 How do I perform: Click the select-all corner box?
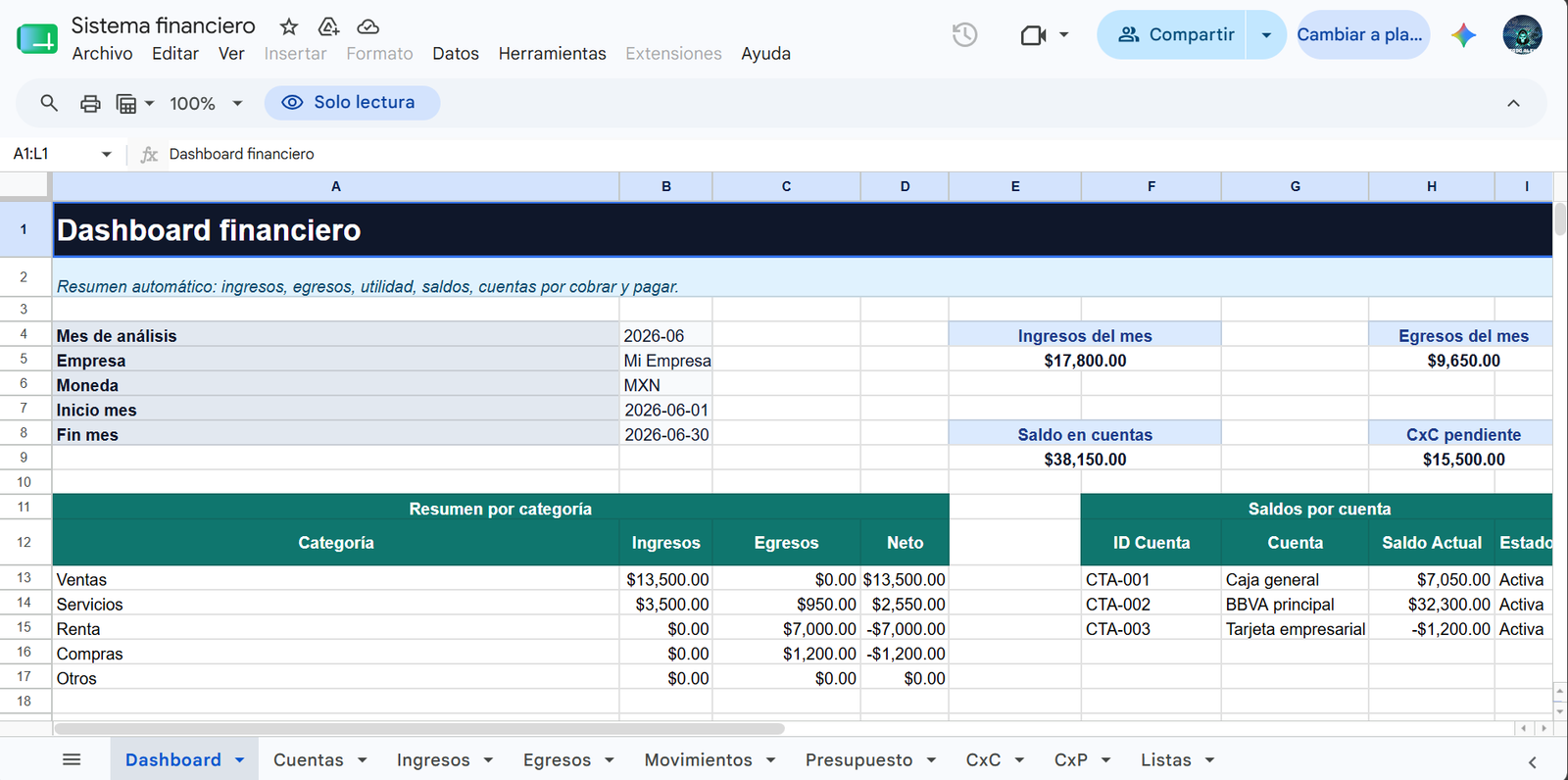click(24, 185)
